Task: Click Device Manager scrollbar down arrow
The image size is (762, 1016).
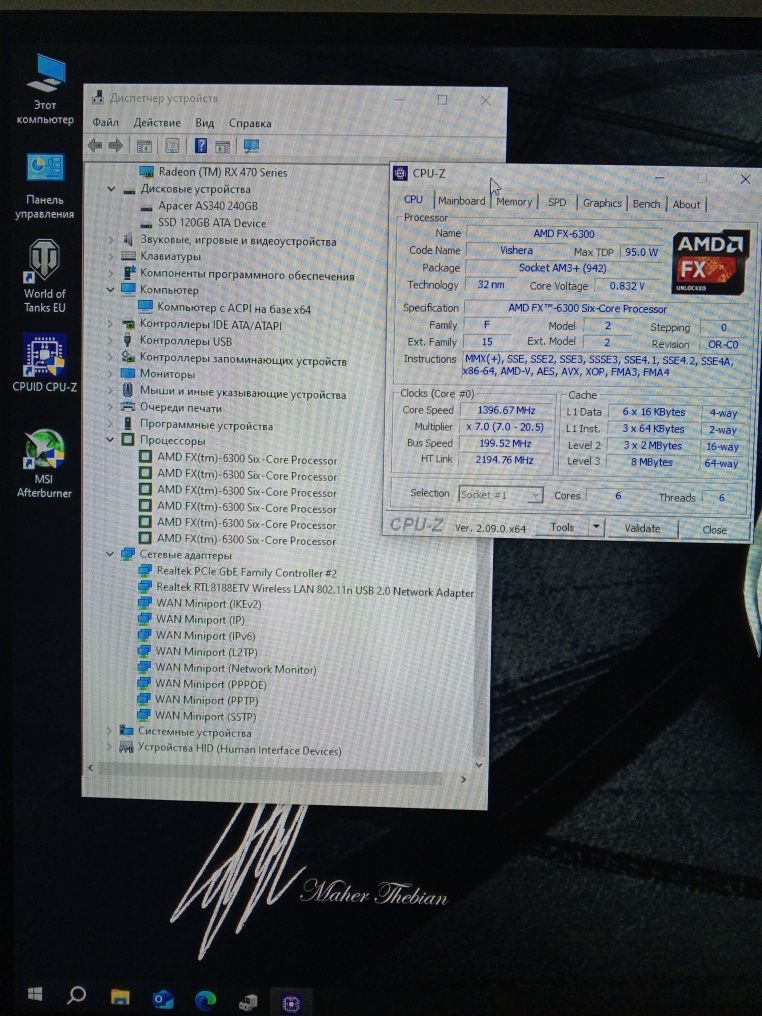Action: click(x=479, y=765)
